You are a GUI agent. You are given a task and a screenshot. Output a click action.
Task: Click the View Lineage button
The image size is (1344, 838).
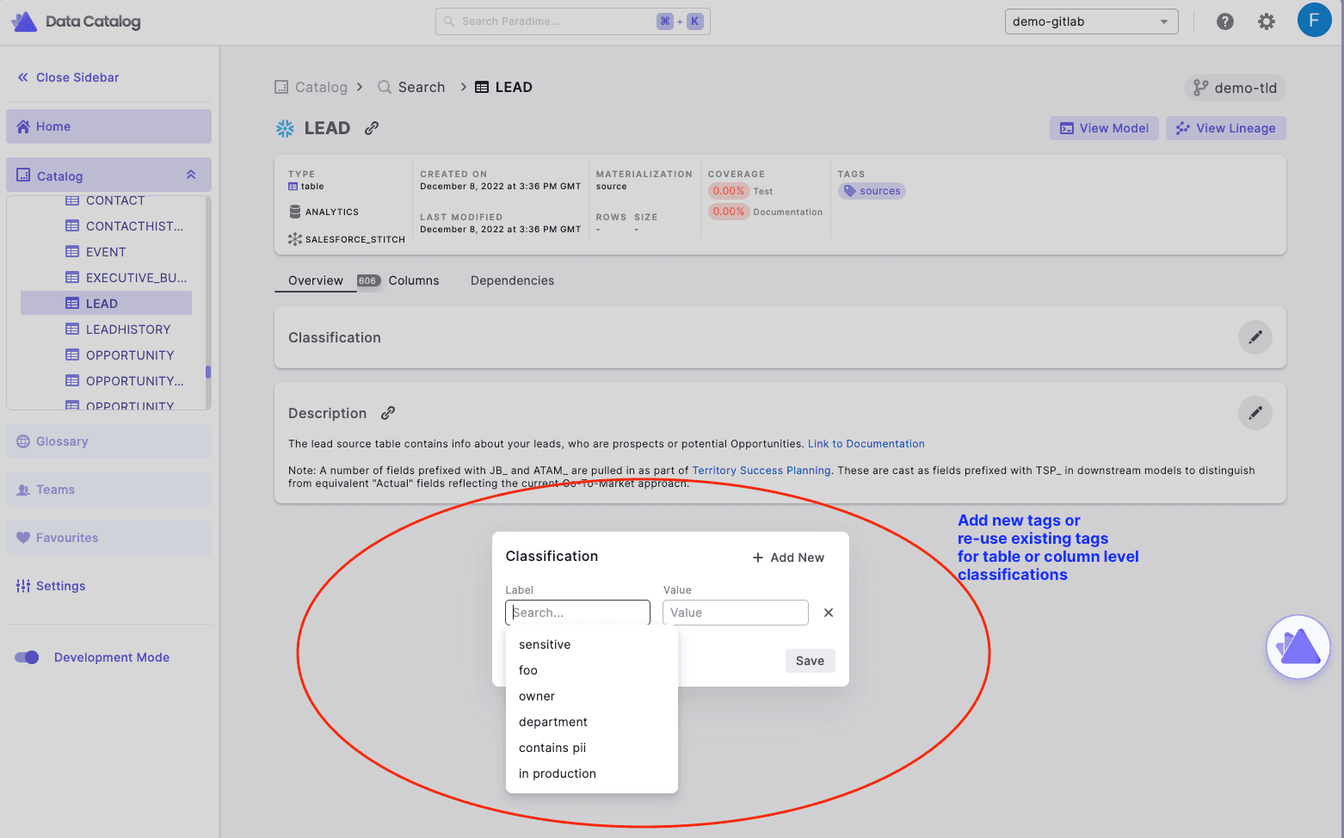pos(1226,128)
